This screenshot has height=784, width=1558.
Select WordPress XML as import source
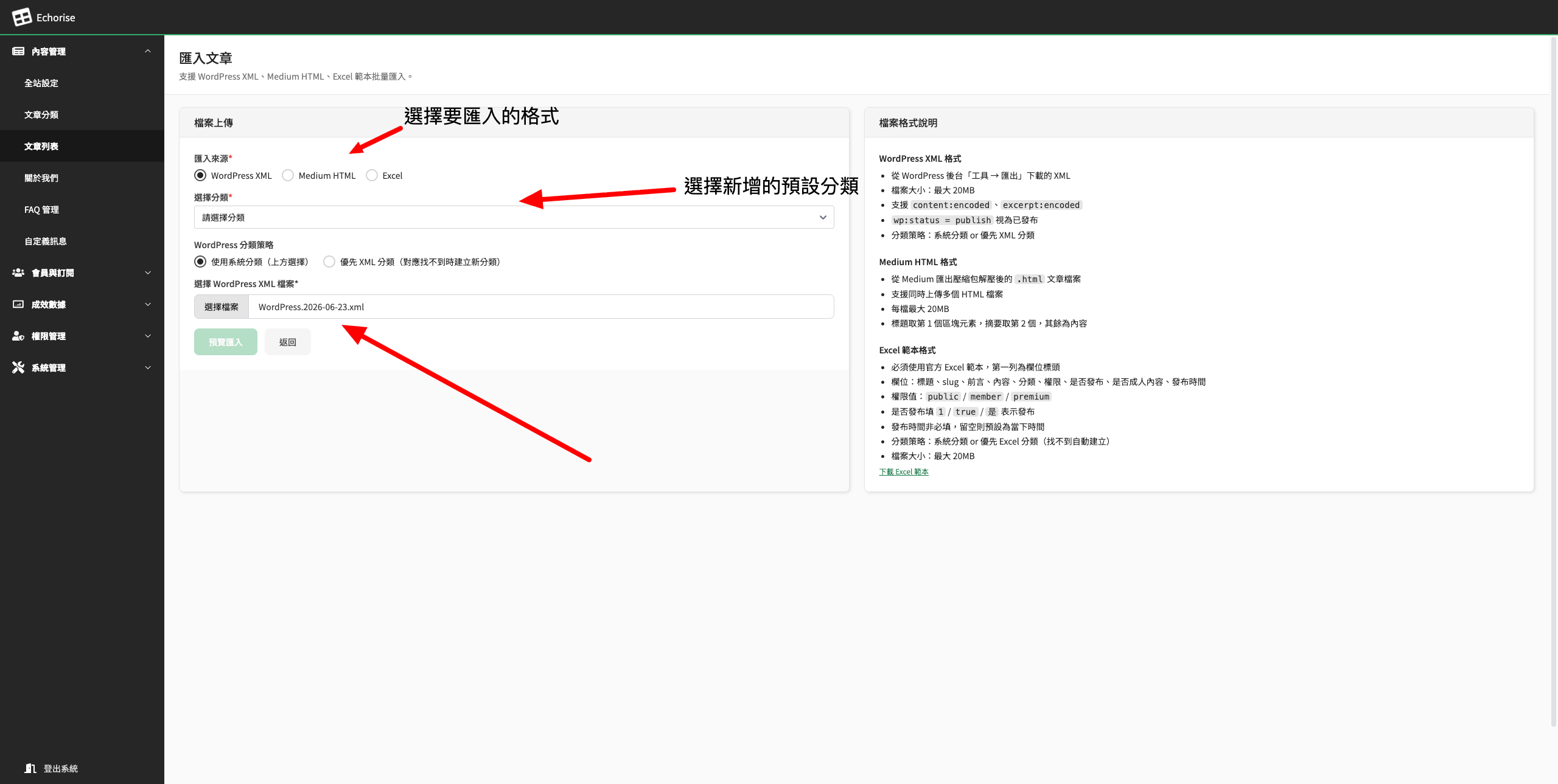pos(200,176)
